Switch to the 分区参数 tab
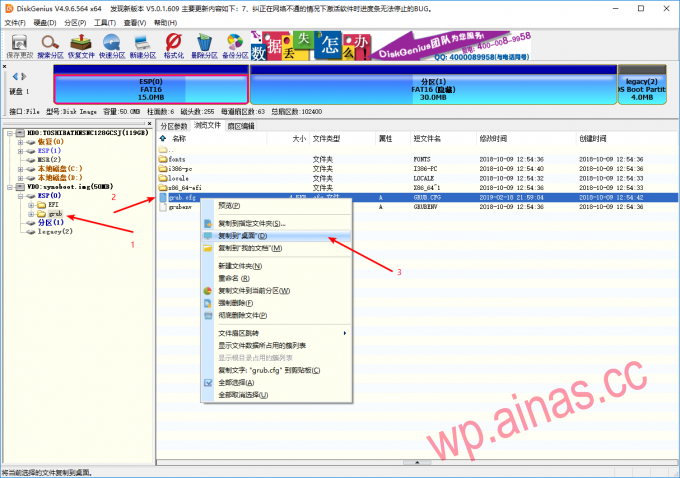Image resolution: width=680 pixels, height=478 pixels. tap(174, 126)
